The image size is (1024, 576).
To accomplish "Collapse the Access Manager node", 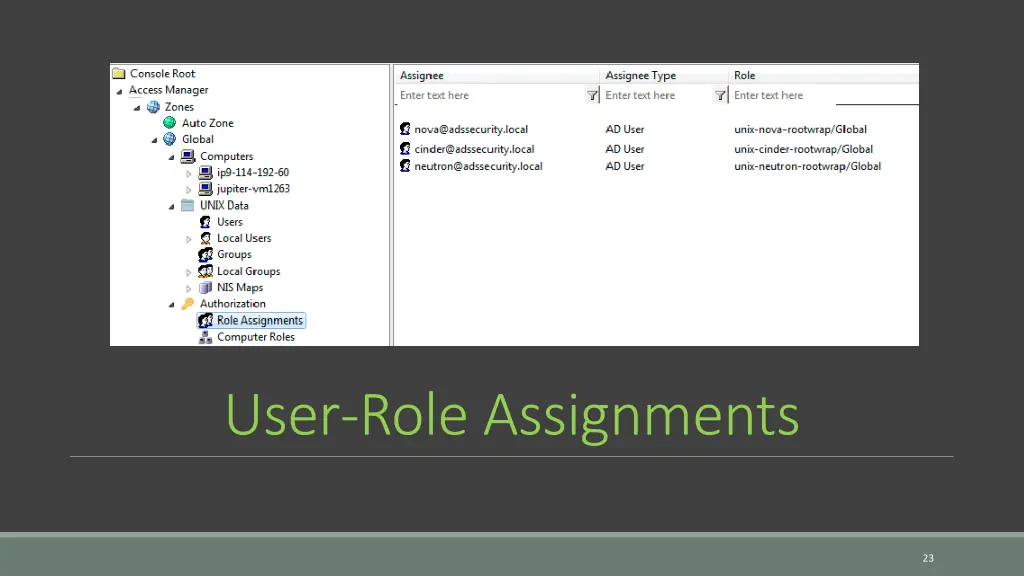I will pos(120,91).
